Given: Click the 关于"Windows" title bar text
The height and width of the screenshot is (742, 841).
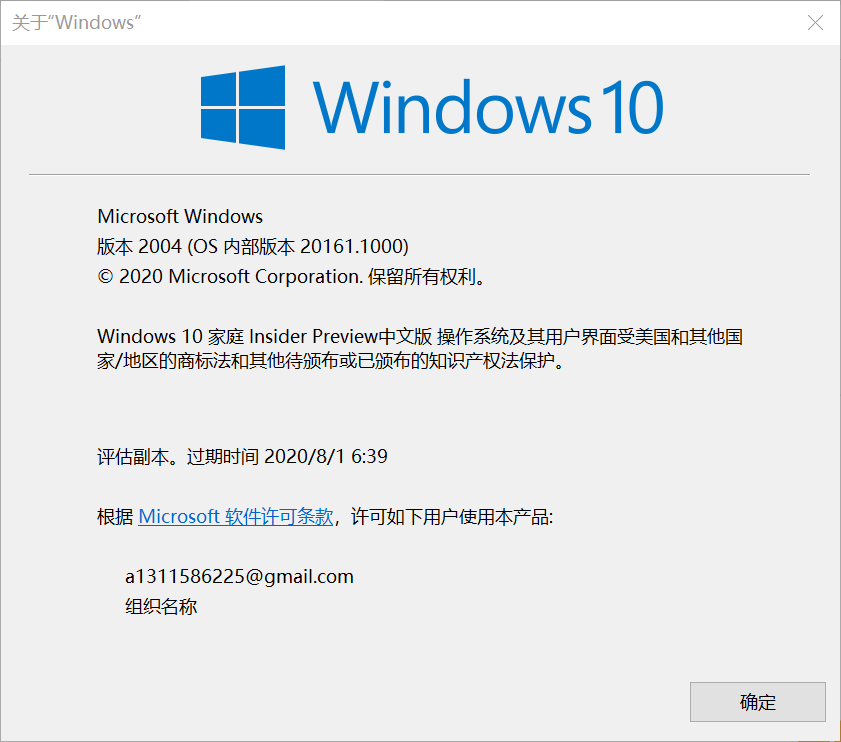Looking at the screenshot, I should coord(76,23).
